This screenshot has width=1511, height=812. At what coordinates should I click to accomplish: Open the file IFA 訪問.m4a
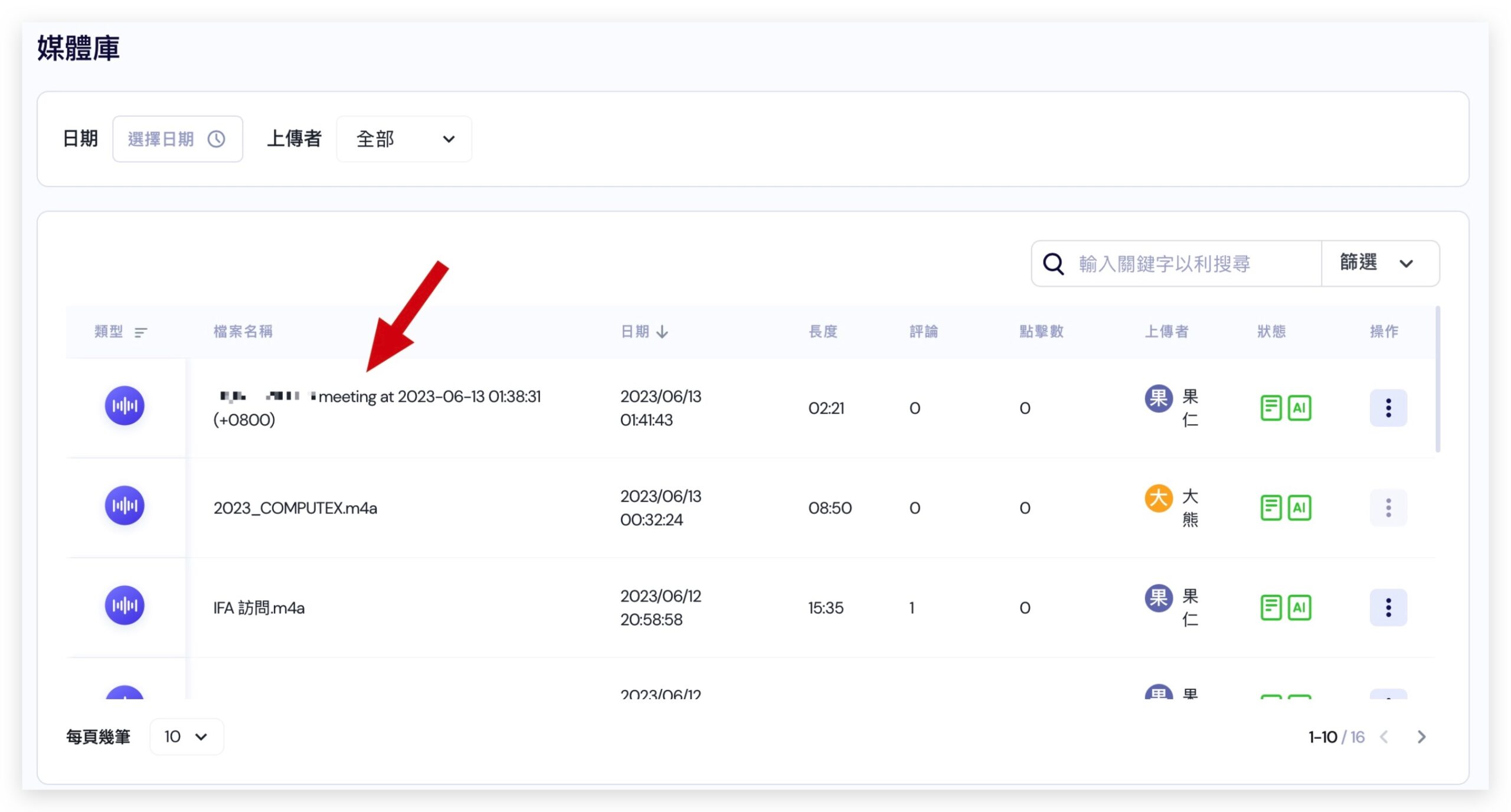point(259,608)
